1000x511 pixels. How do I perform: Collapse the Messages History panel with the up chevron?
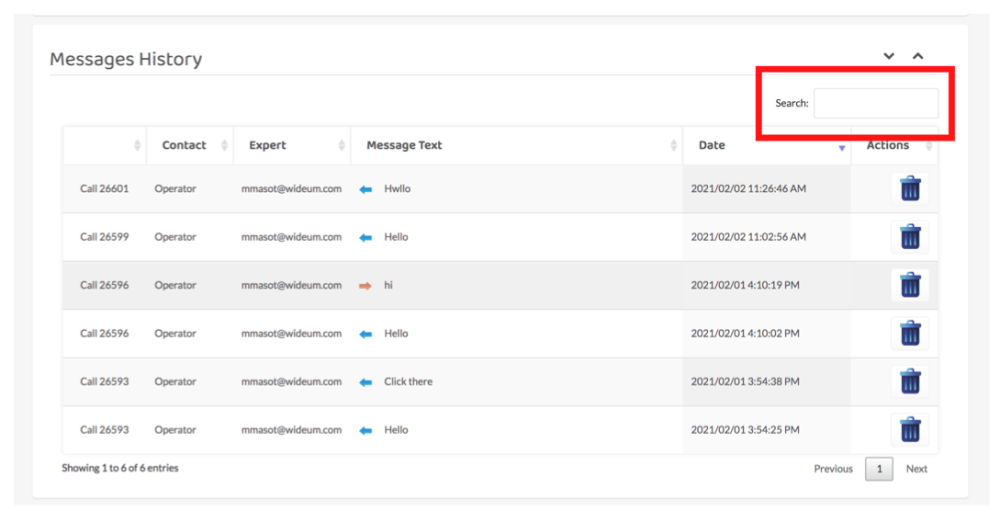tap(918, 56)
